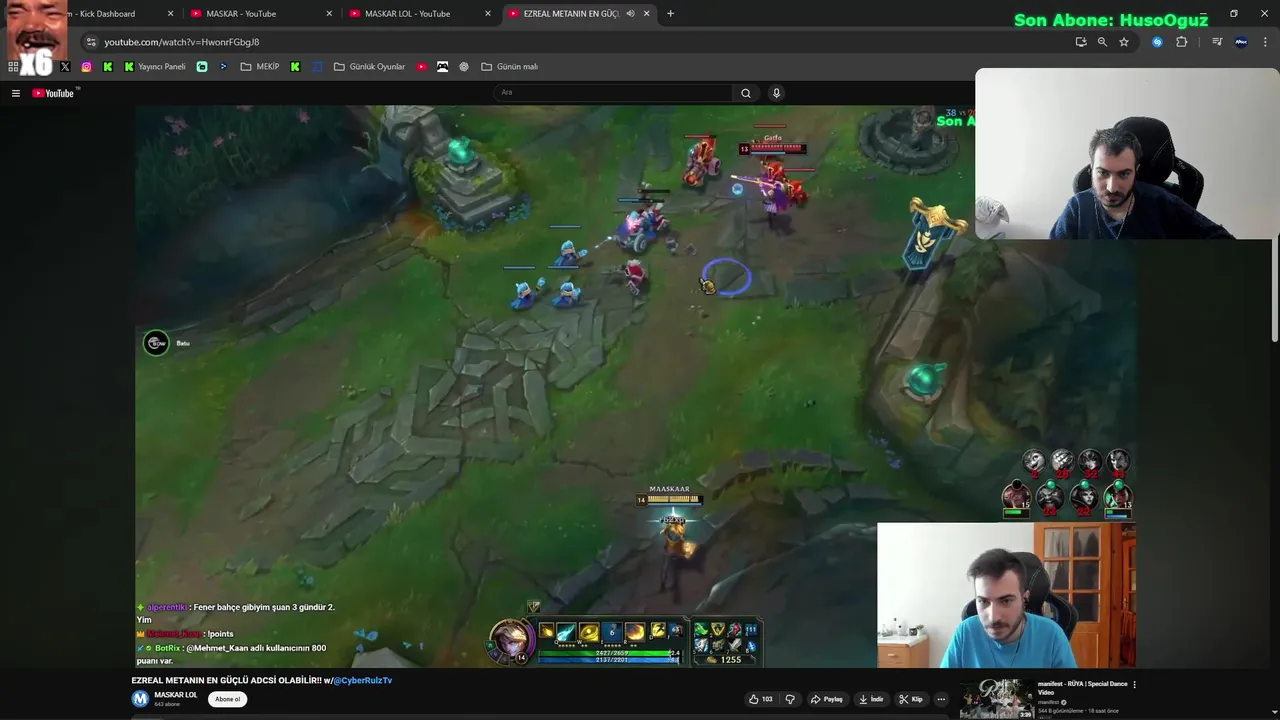
Task: Open the Instagram bookmark
Action: pos(87,67)
